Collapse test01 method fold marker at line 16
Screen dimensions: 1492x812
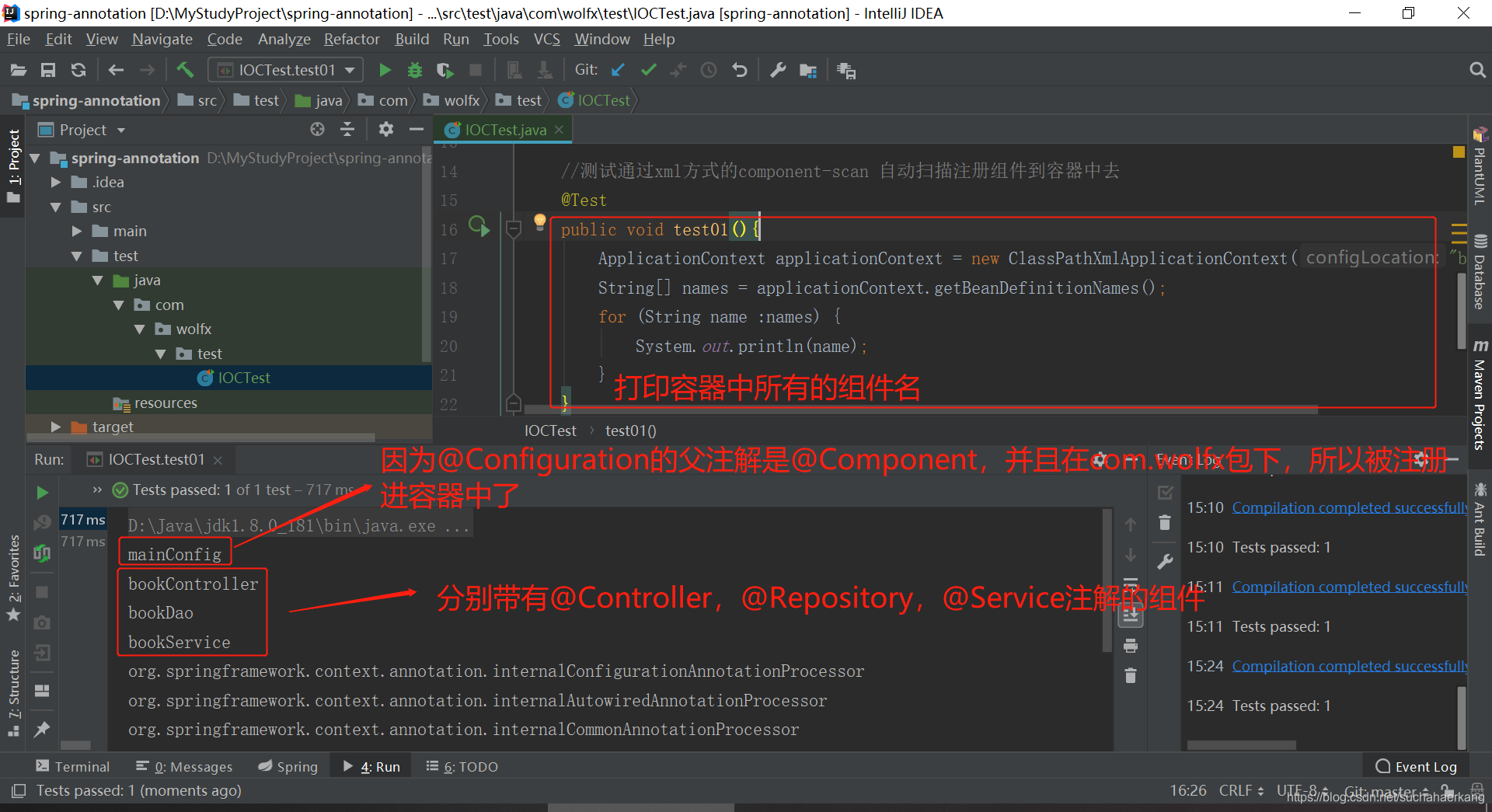[x=514, y=229]
